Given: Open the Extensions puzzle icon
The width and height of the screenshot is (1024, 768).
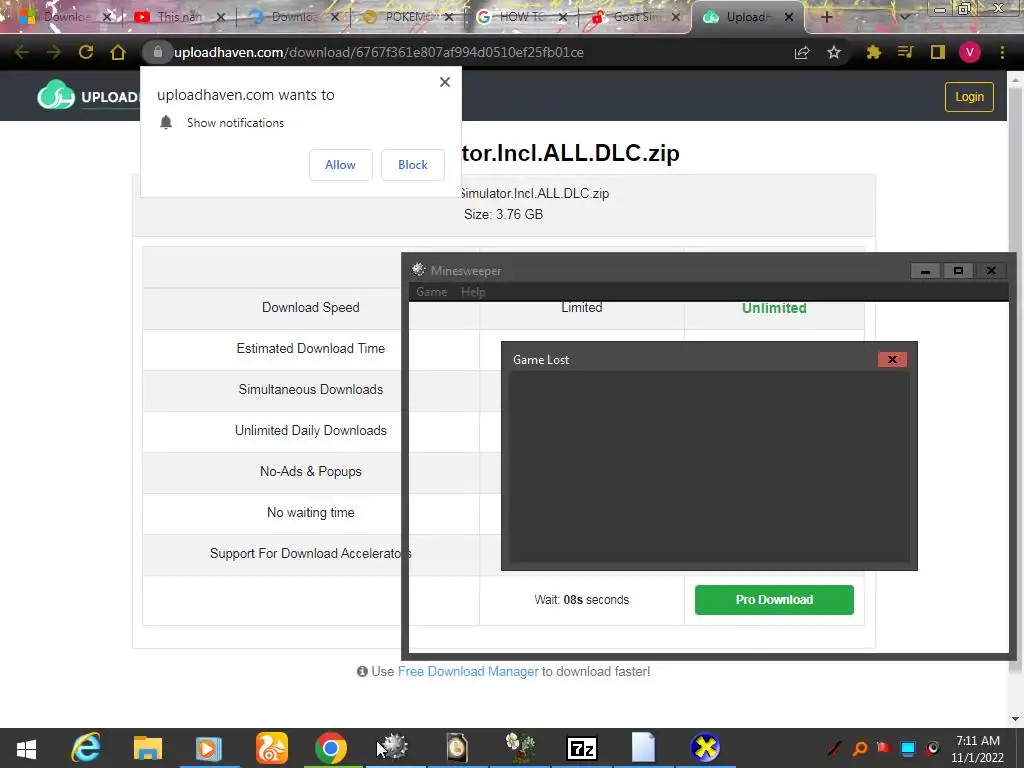Looking at the screenshot, I should click(x=873, y=52).
